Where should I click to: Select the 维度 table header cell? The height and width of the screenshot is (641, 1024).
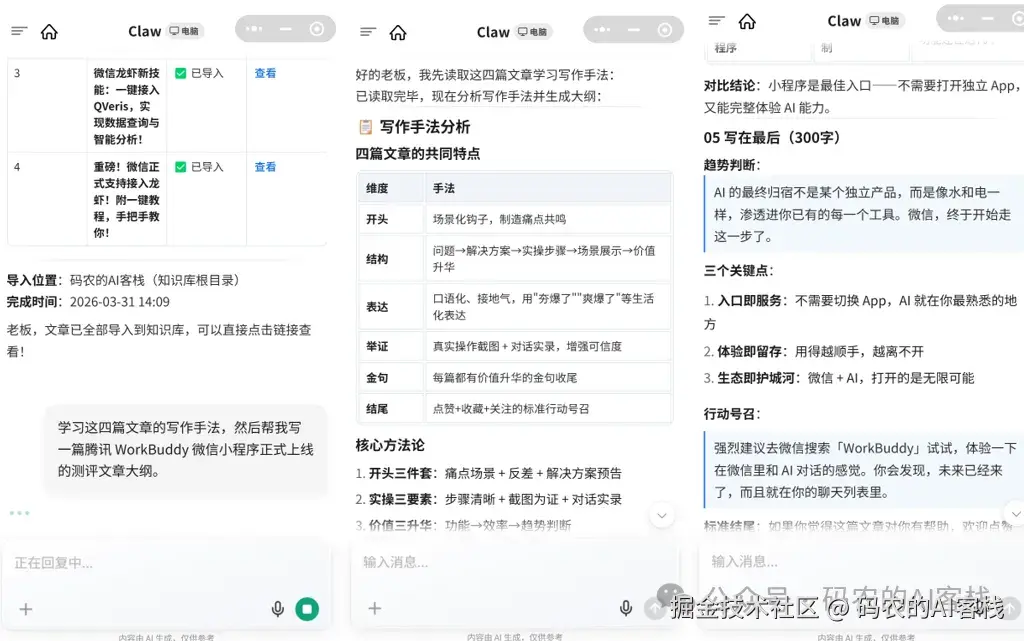pos(391,189)
